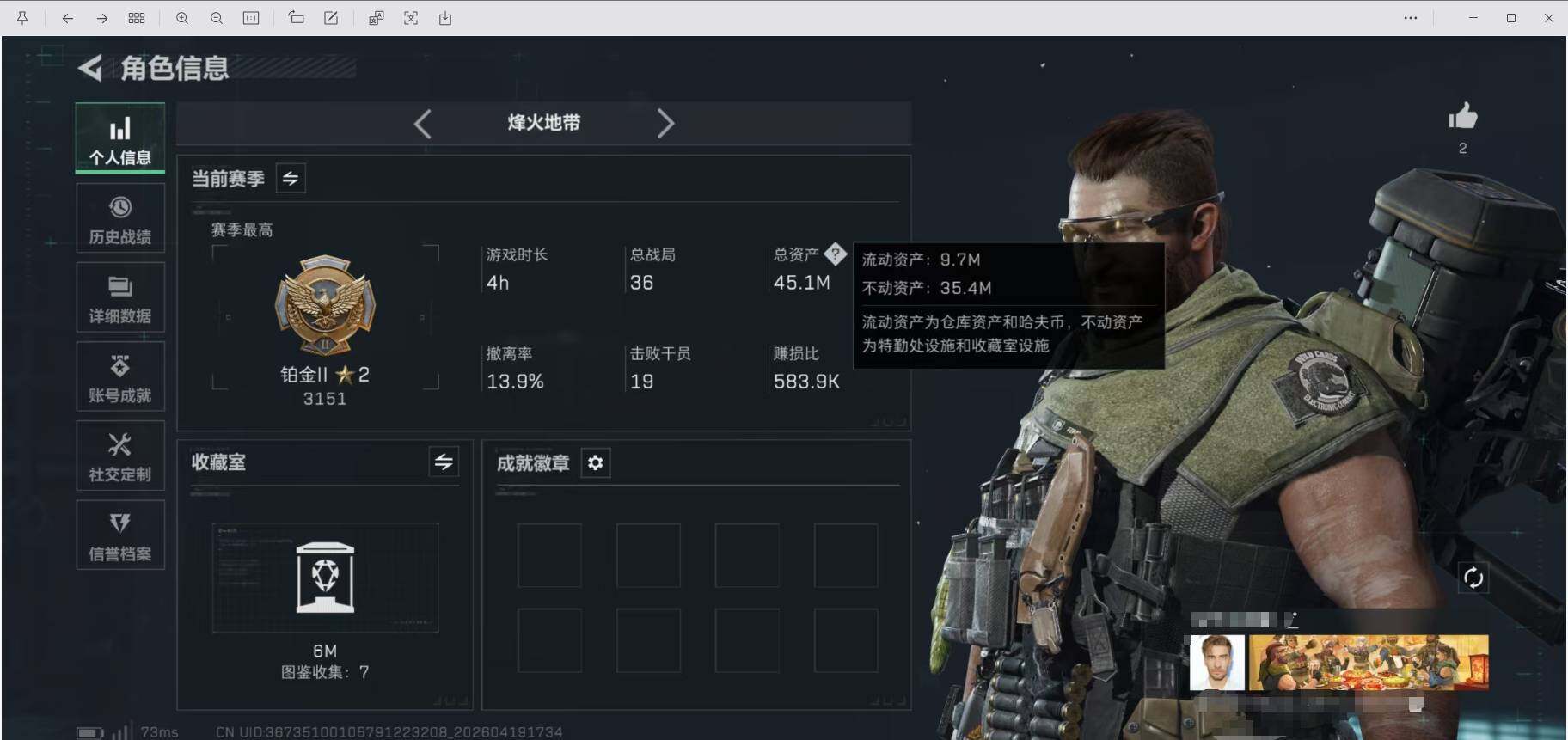Screen dimensions: 1568x740
Task: Open the thumbnail grid view
Action: tap(136, 18)
